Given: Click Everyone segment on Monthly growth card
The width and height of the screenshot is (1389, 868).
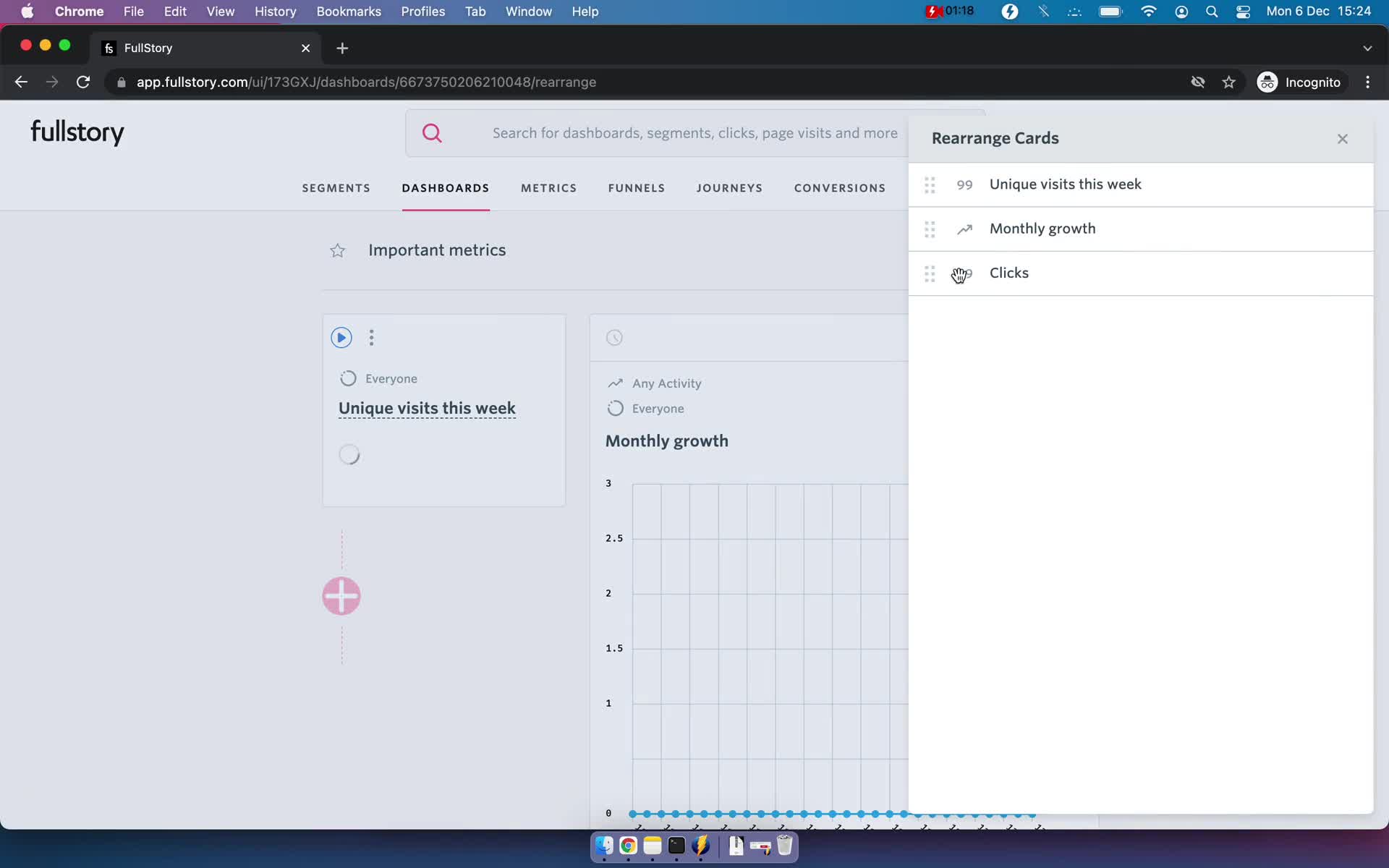Looking at the screenshot, I should [658, 409].
